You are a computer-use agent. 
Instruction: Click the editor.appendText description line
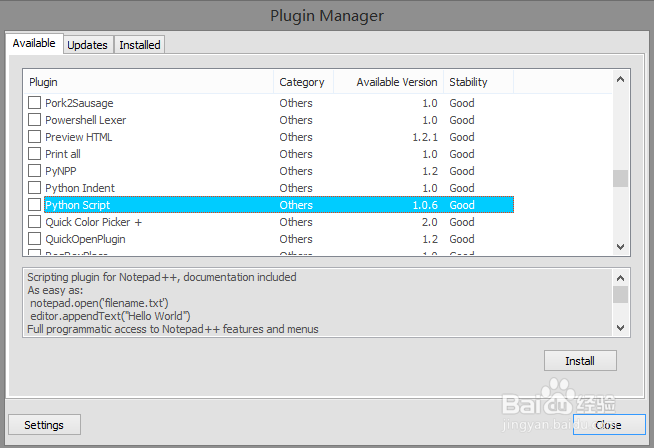coord(110,316)
